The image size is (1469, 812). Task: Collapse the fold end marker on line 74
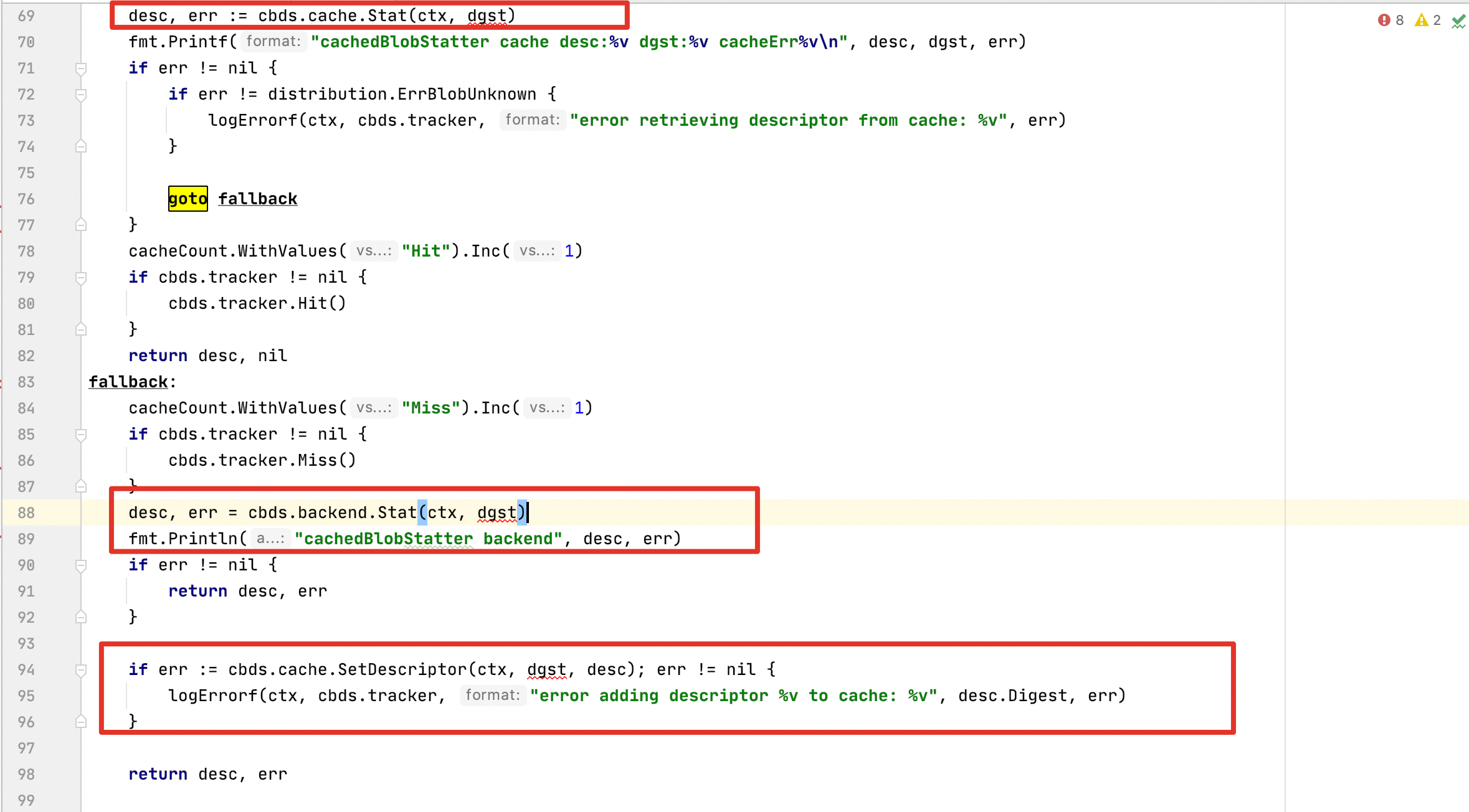click(x=81, y=146)
